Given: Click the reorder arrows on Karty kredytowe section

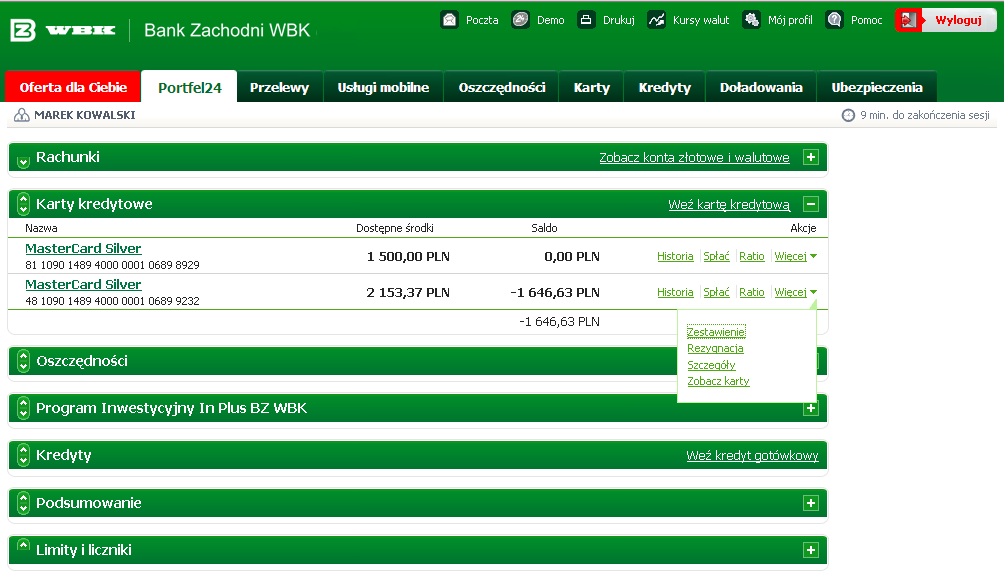Looking at the screenshot, I should tap(23, 204).
